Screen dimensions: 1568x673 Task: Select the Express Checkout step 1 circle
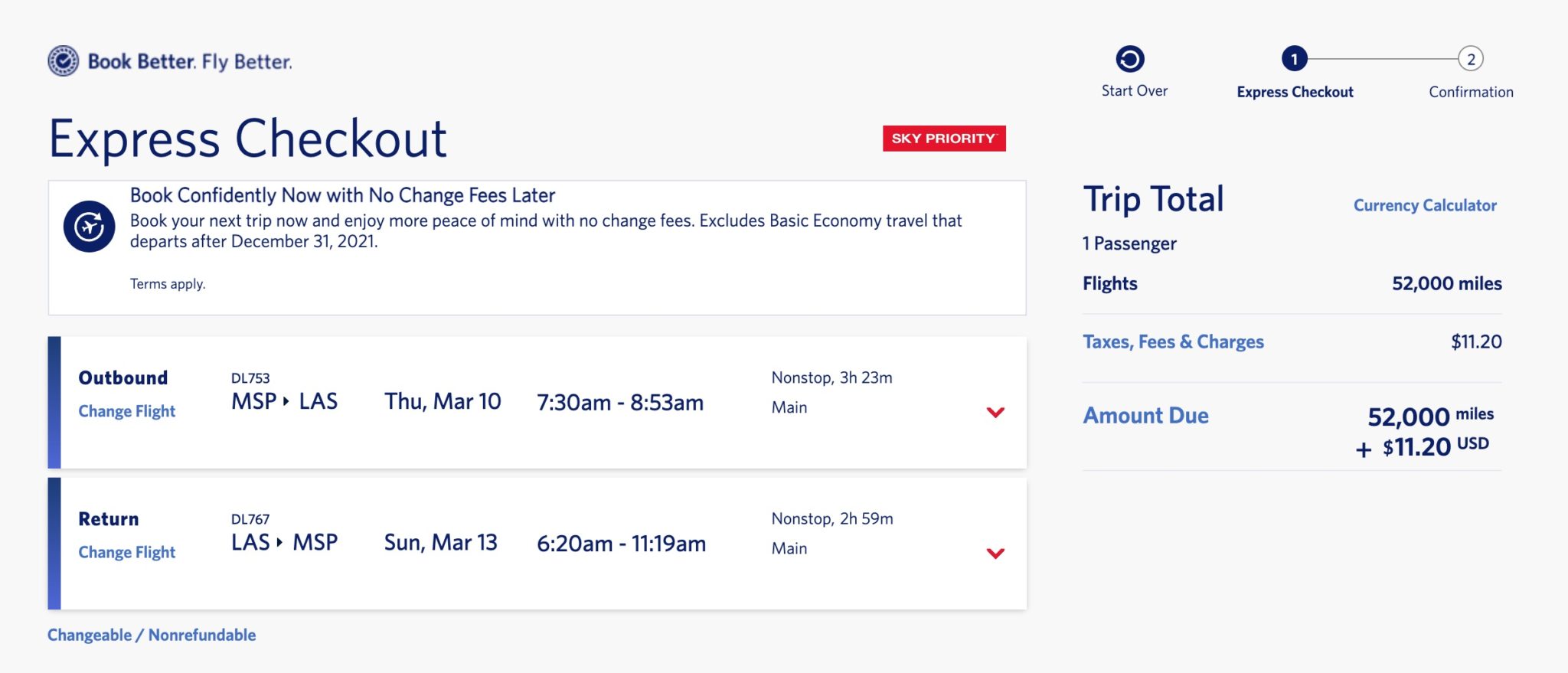[x=1295, y=57]
